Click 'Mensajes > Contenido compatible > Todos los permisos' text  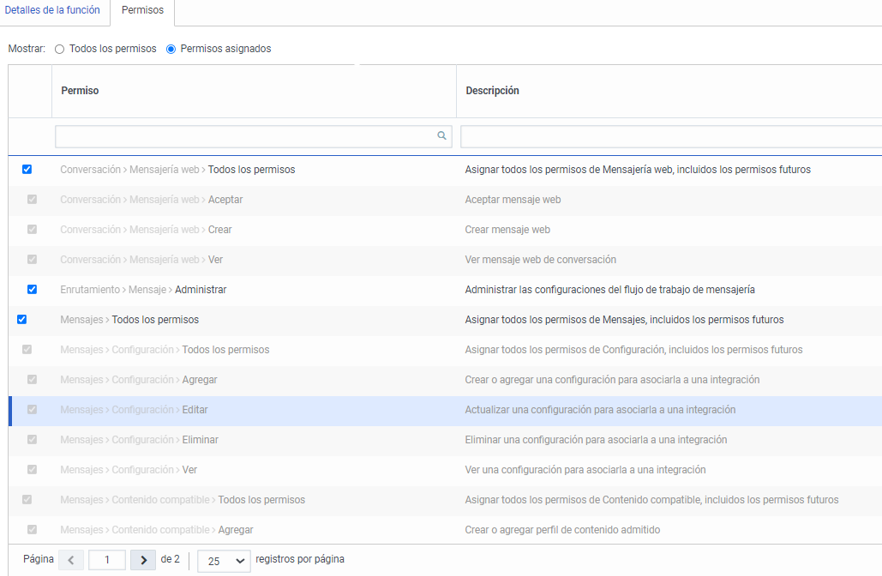tap(183, 500)
